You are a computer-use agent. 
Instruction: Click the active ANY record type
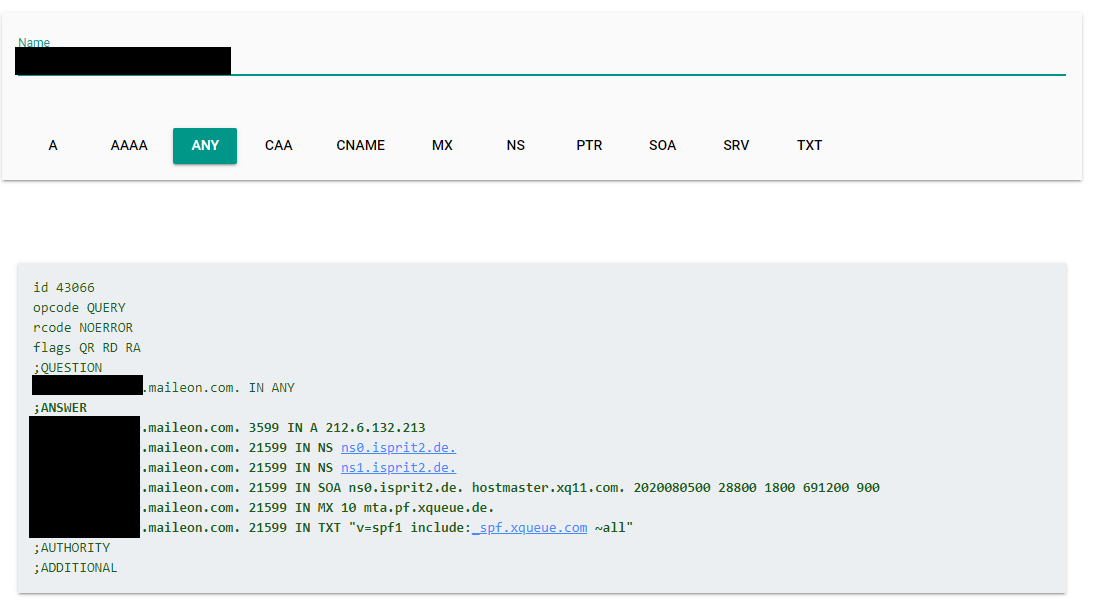(204, 145)
